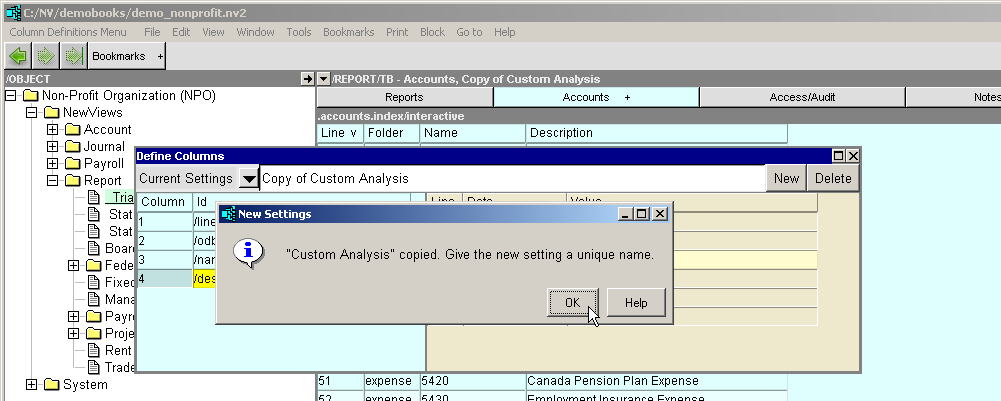Click the Delete button in Define Columns

point(833,179)
